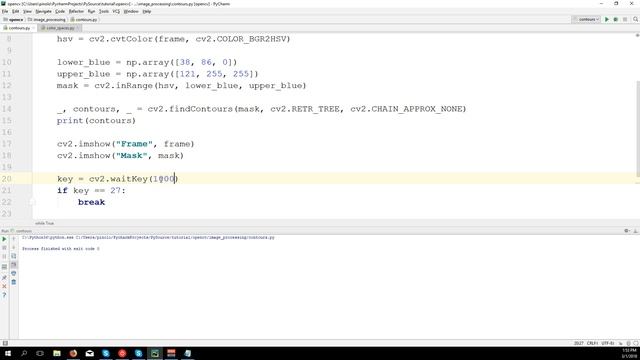Toggle tool window buttons in bottom-left corner
The width and height of the screenshot is (640, 360).
tap(5, 343)
